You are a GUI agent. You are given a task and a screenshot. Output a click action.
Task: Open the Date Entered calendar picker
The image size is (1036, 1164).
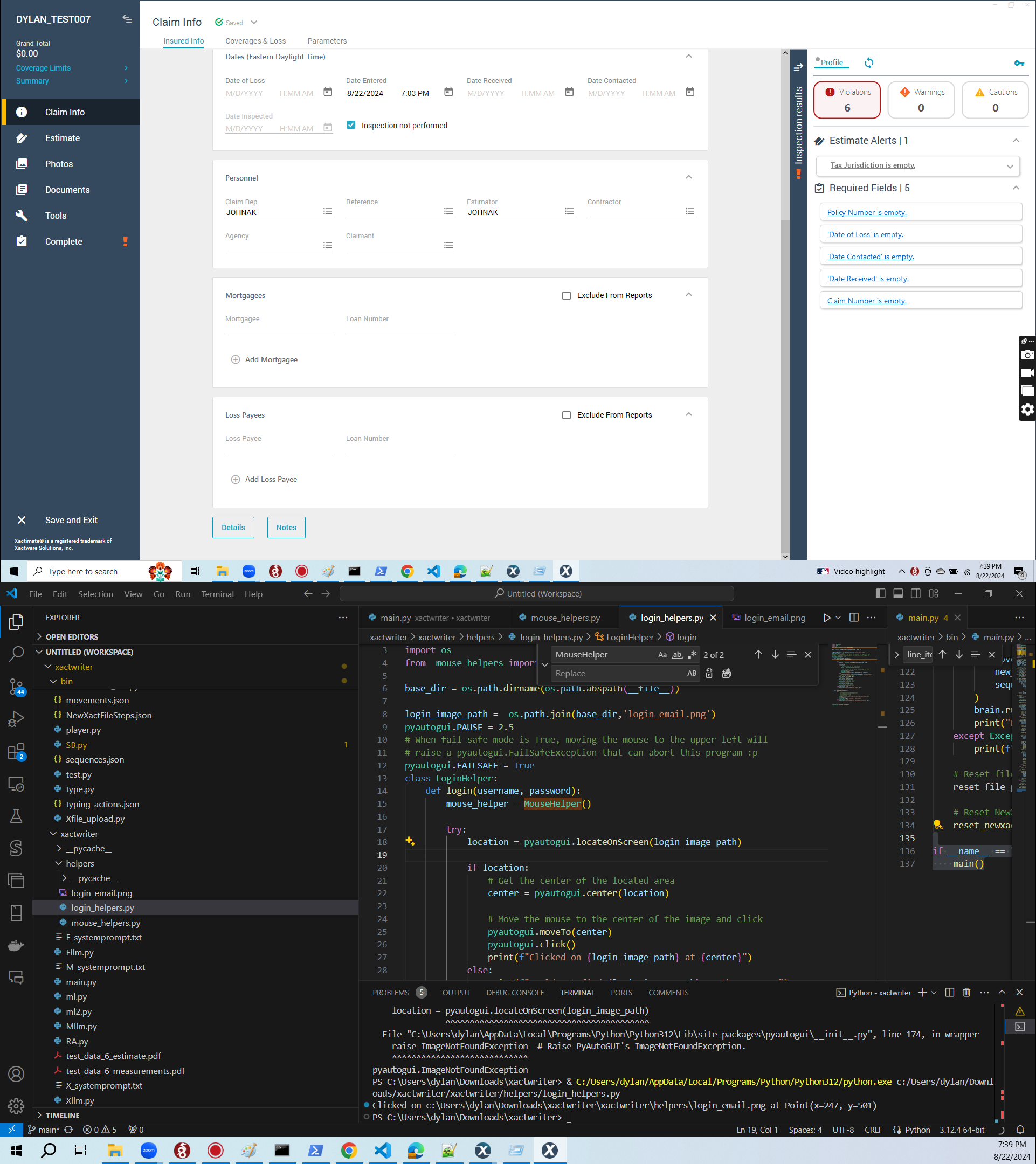(x=448, y=92)
